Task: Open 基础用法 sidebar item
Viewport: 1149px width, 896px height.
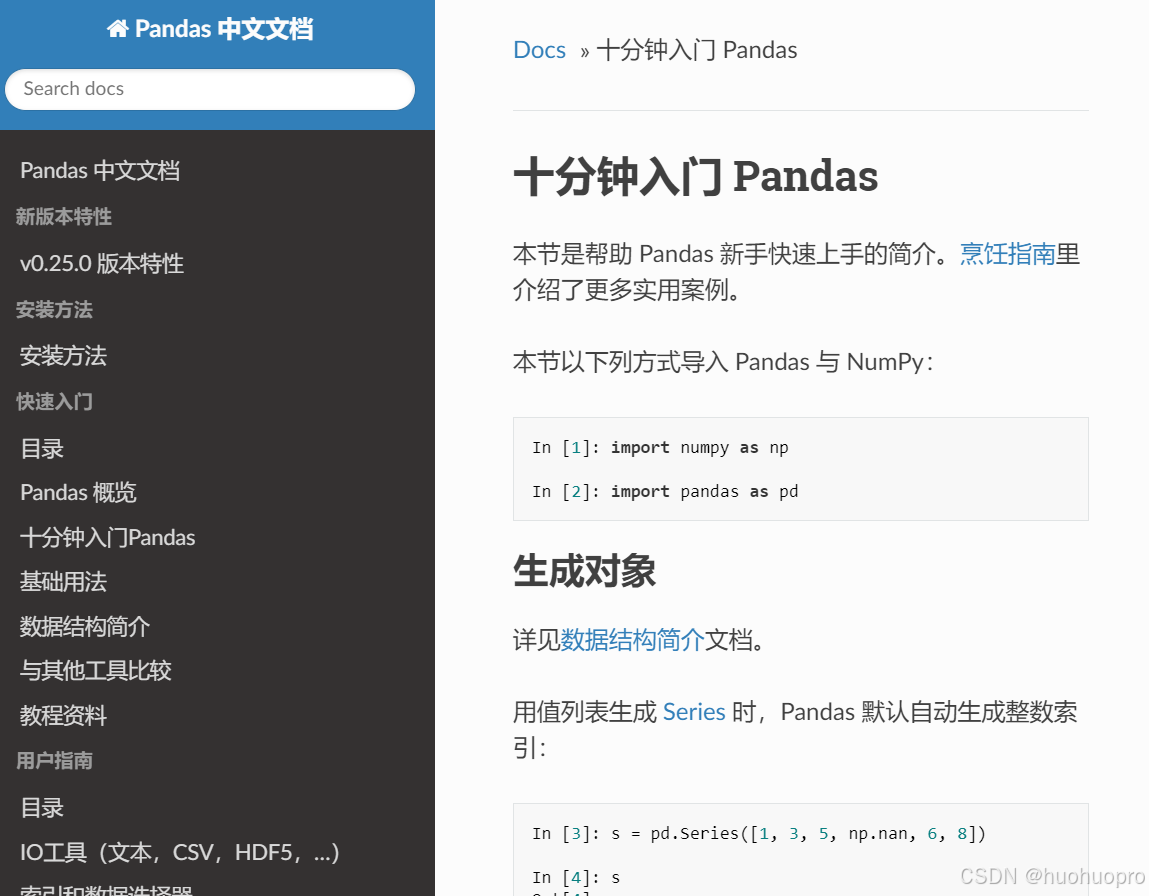Action: [63, 582]
